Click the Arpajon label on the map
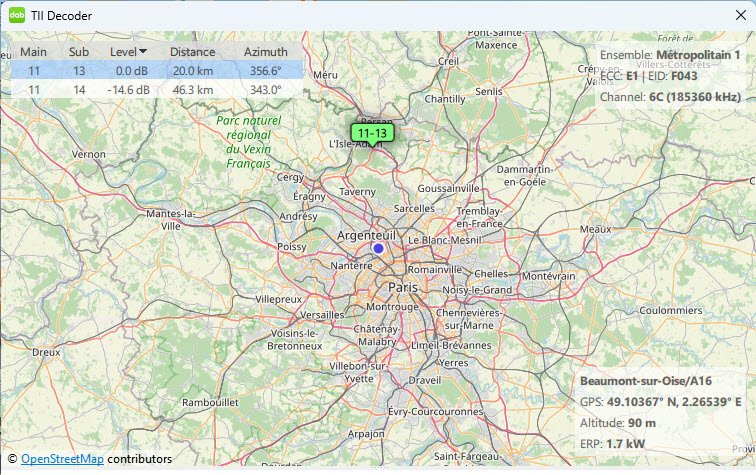The width and height of the screenshot is (756, 475). pos(366,434)
